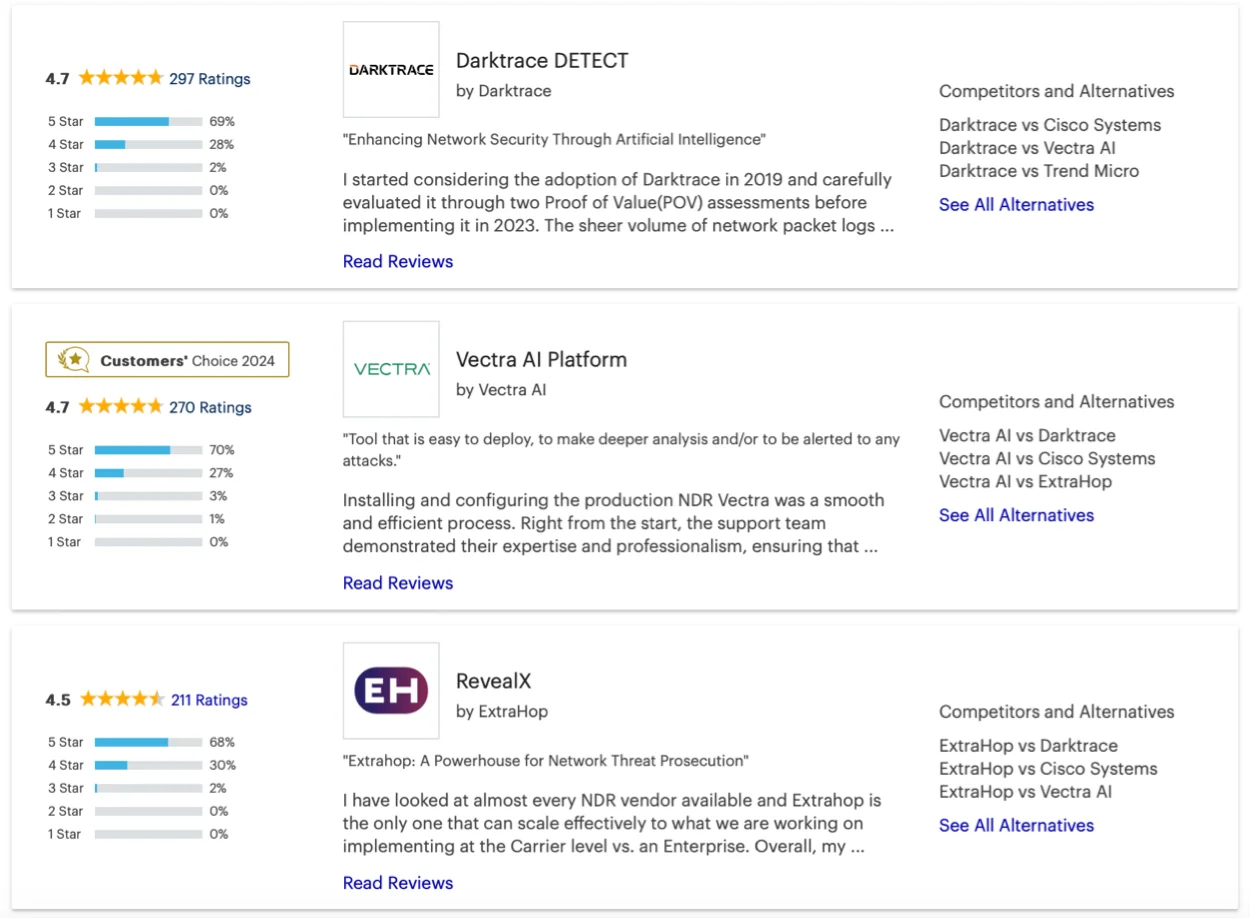
Task: Click the star rating icons for RevealX
Action: (122, 700)
